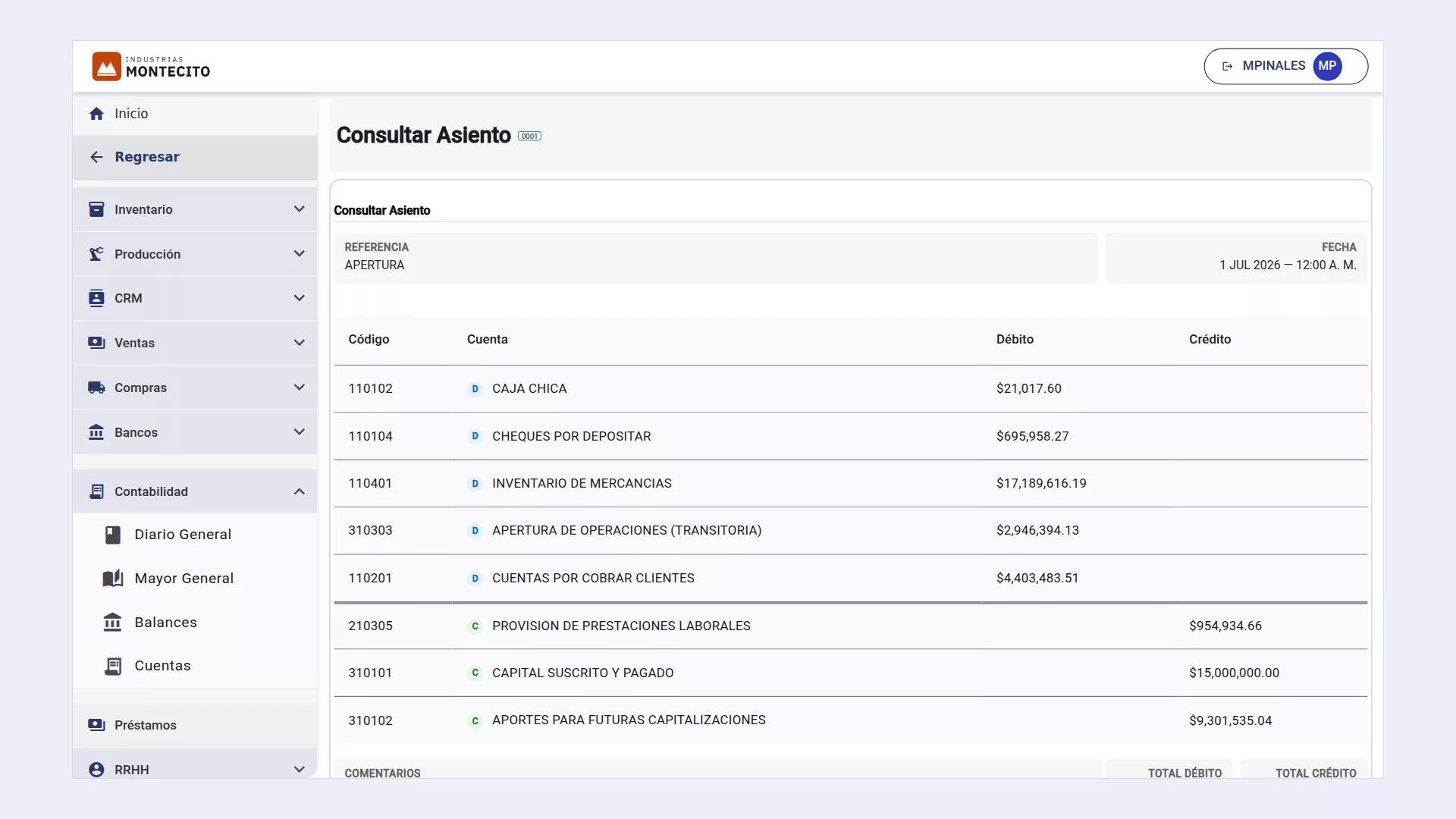The height and width of the screenshot is (819, 1456).
Task: Click the Bancos building icon
Action: pos(96,432)
